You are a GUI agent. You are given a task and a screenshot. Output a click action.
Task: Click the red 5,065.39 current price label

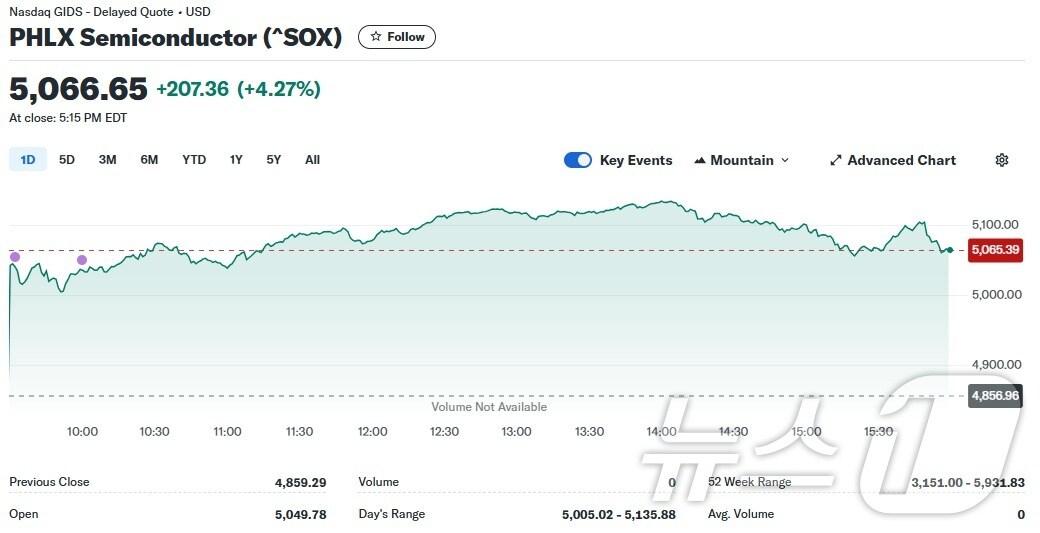click(x=995, y=250)
